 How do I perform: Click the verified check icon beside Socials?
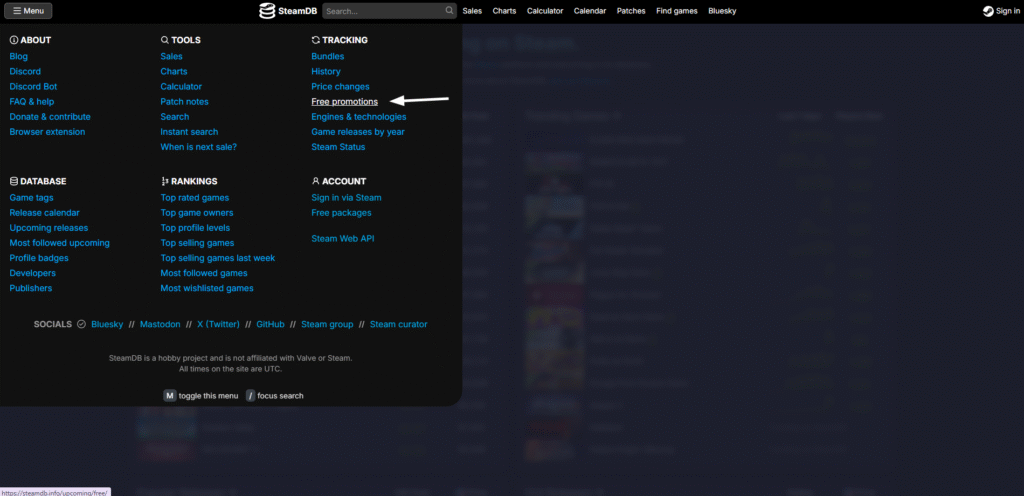point(82,324)
